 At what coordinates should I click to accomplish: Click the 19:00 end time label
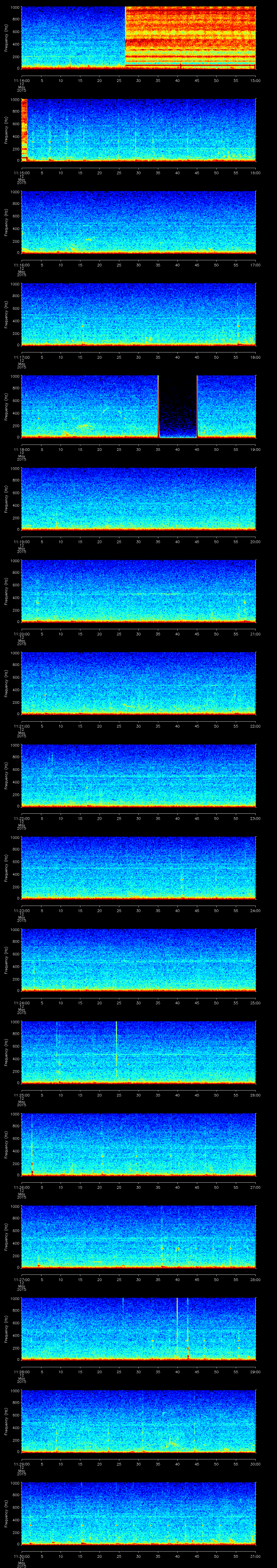(255, 449)
